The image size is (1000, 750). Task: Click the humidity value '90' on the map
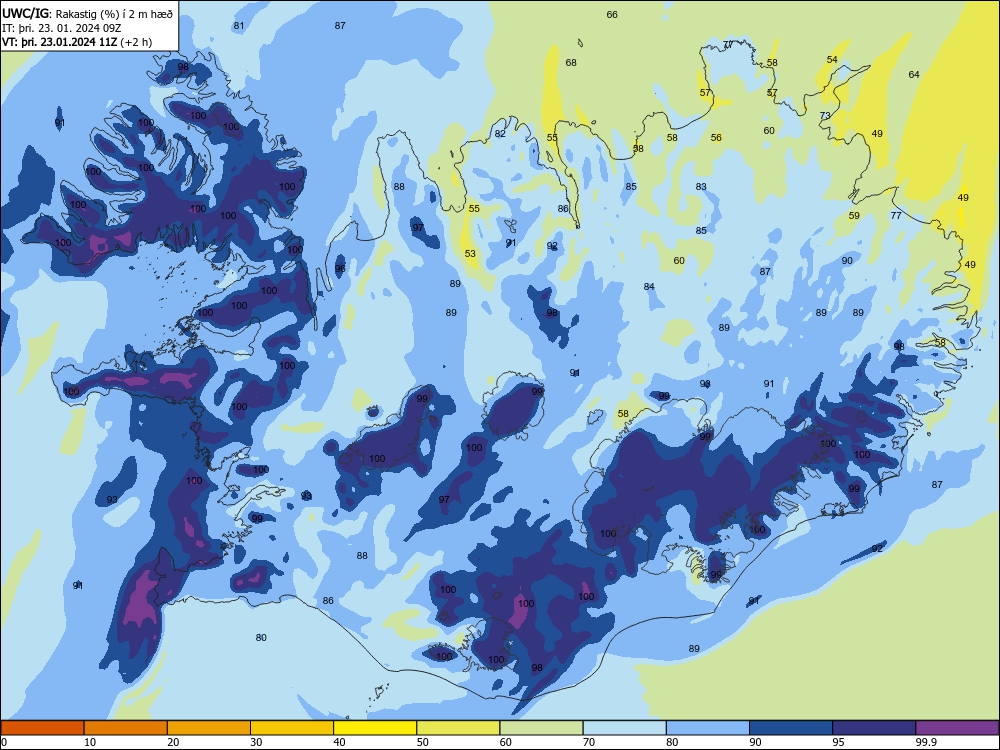tap(847, 261)
